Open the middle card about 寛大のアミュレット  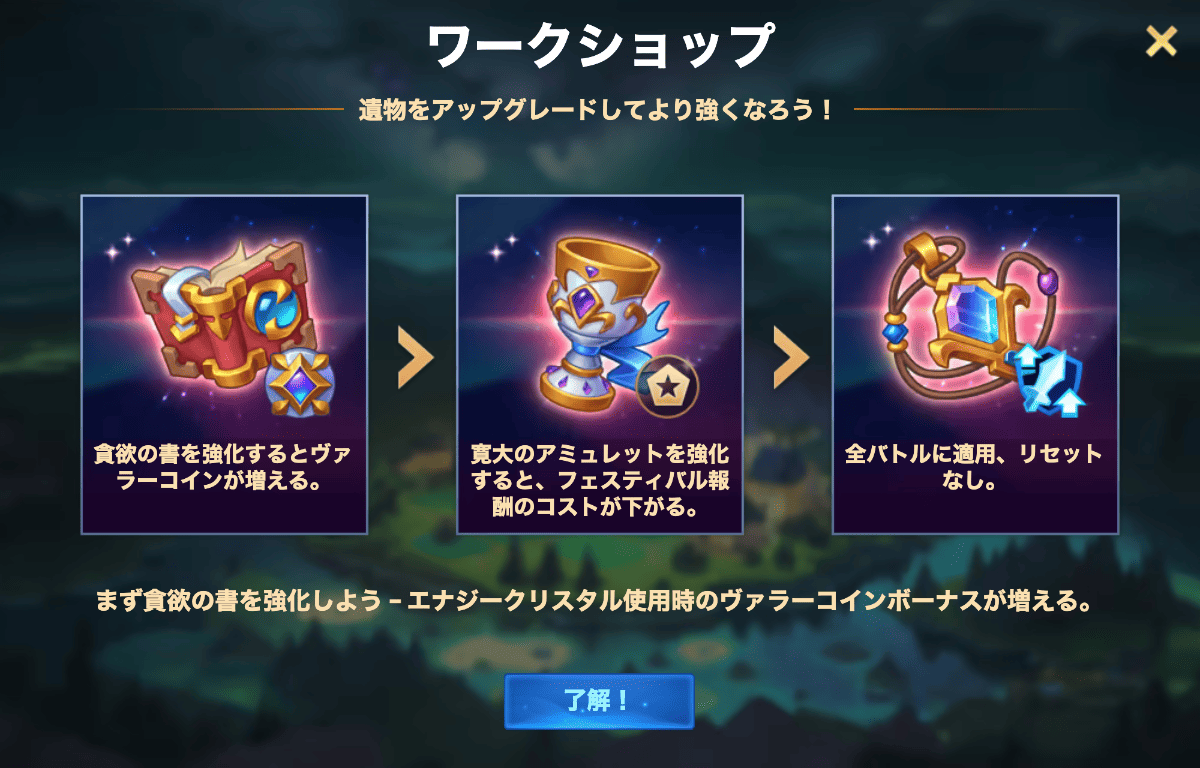click(600, 364)
